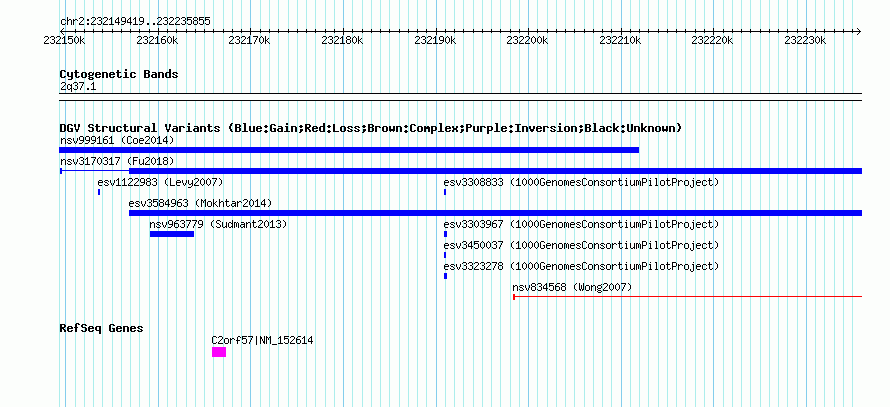The width and height of the screenshot is (890, 407).
Task: Open the nsv834568 (Wong2007) label
Action: coord(572,287)
